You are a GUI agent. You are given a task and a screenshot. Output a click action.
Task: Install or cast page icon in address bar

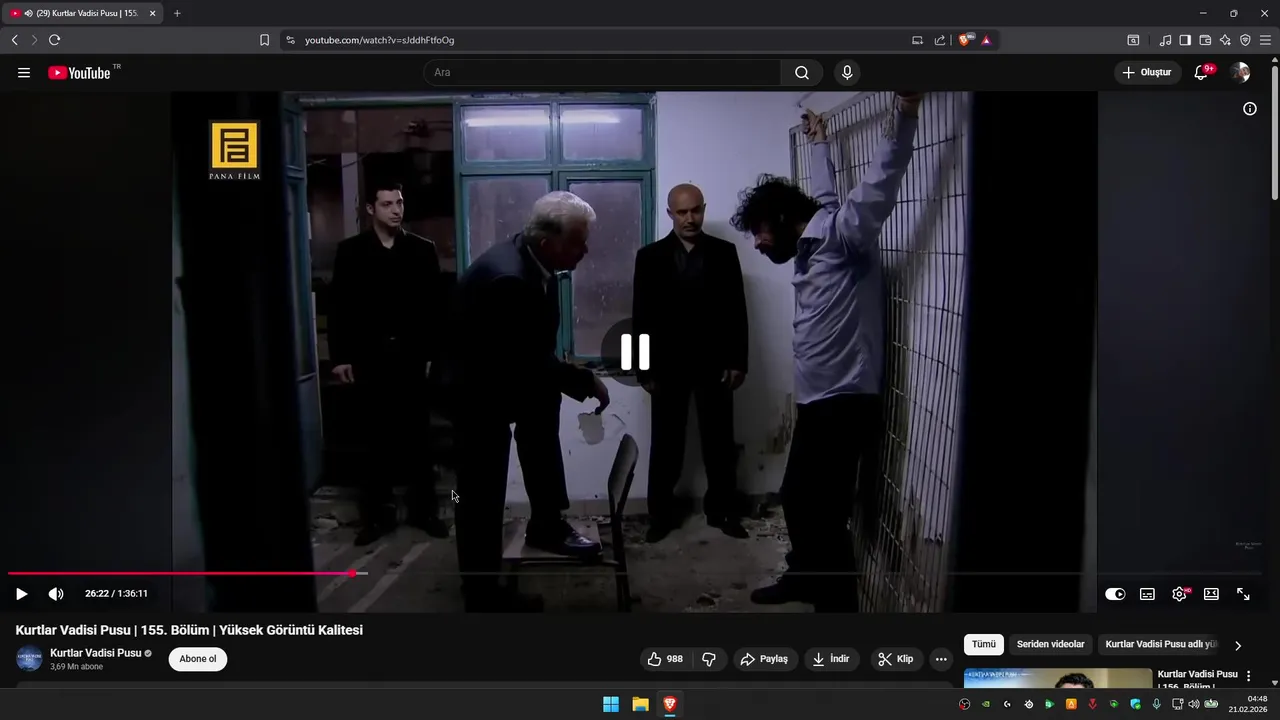pyautogui.click(x=917, y=40)
